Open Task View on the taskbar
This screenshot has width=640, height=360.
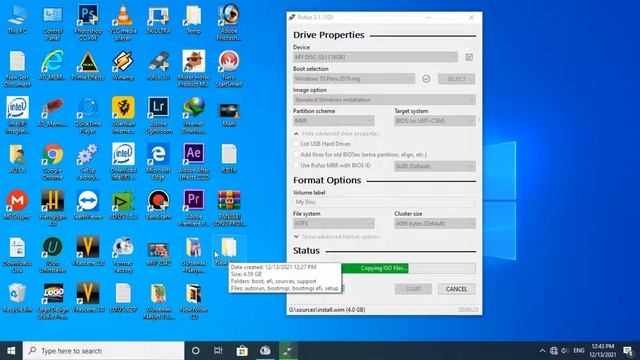click(218, 351)
